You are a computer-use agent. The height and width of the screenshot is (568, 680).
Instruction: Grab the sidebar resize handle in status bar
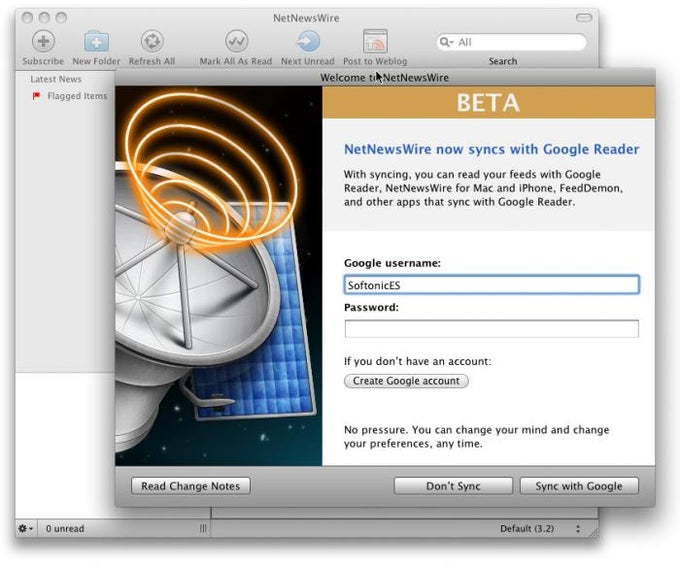(203, 529)
